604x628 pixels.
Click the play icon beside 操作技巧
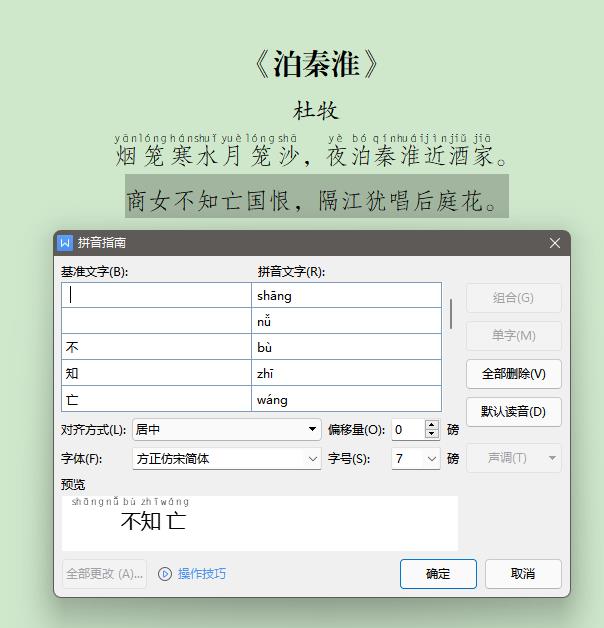click(x=165, y=574)
